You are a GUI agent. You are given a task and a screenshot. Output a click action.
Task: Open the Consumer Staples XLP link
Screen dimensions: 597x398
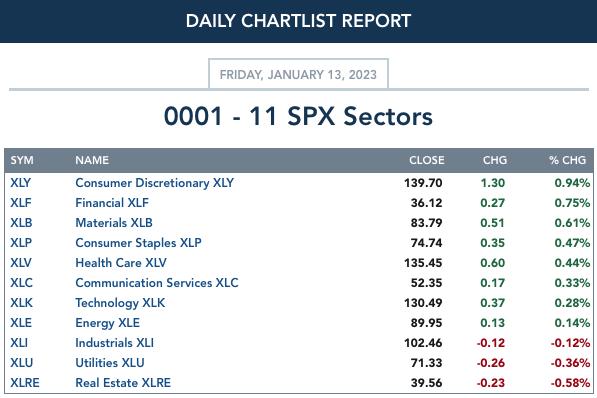(x=139, y=243)
